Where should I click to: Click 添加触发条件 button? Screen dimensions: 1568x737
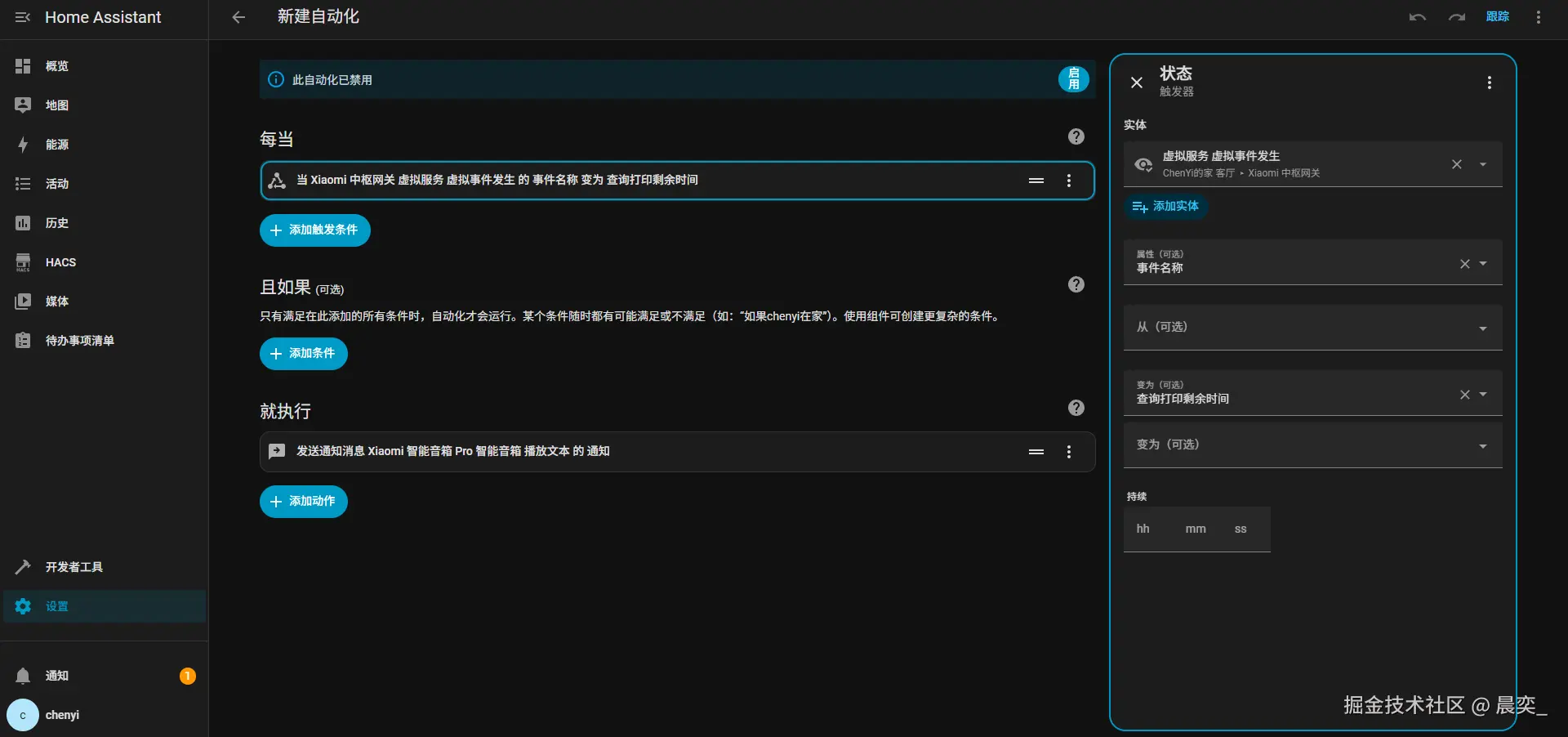click(x=315, y=230)
